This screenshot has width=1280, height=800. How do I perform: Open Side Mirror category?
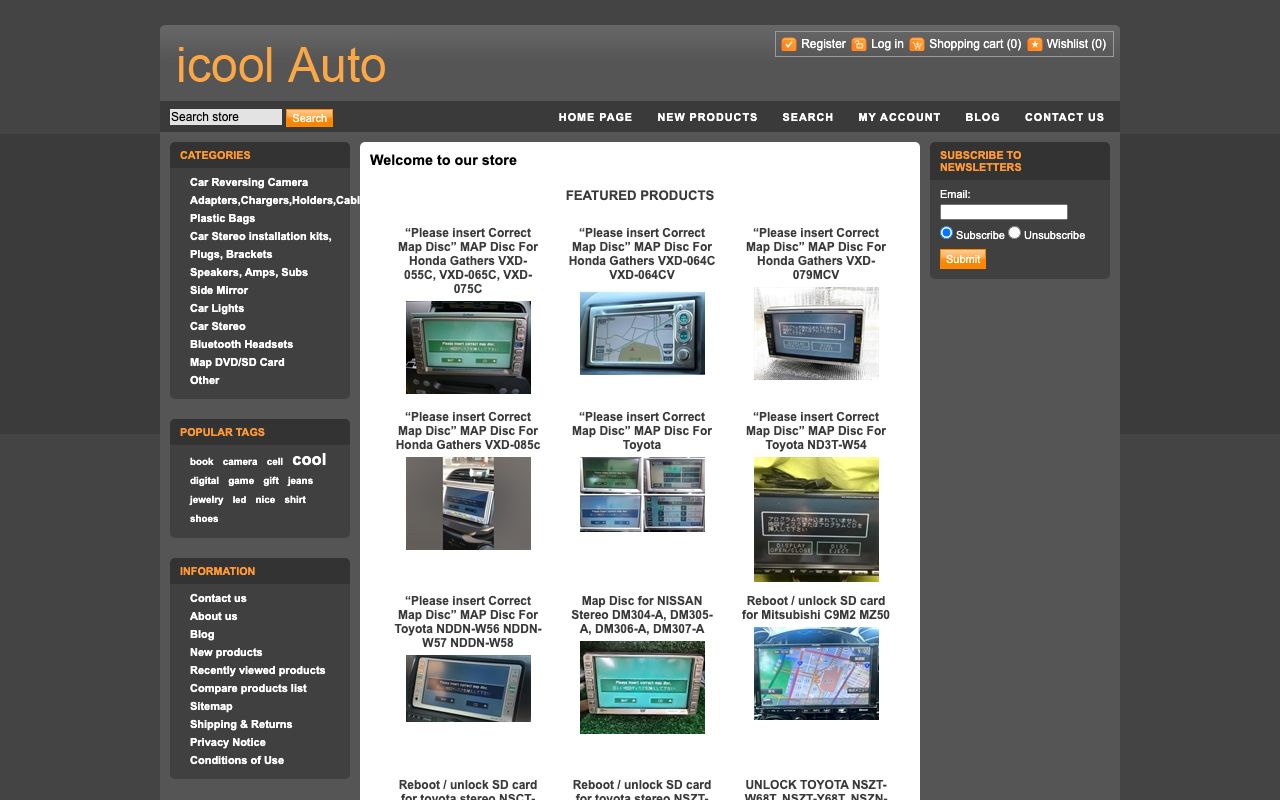point(219,290)
